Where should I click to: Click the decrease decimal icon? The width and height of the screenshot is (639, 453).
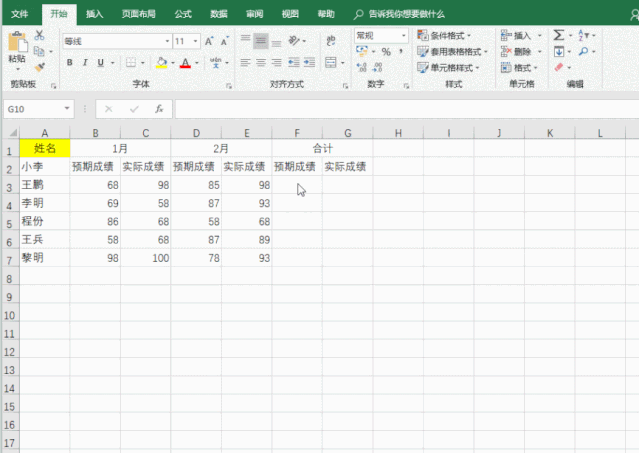tap(378, 67)
